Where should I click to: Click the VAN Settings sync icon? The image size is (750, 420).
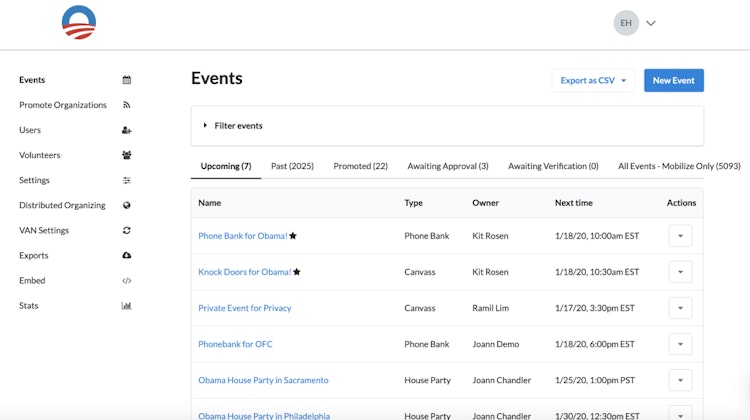click(x=127, y=230)
